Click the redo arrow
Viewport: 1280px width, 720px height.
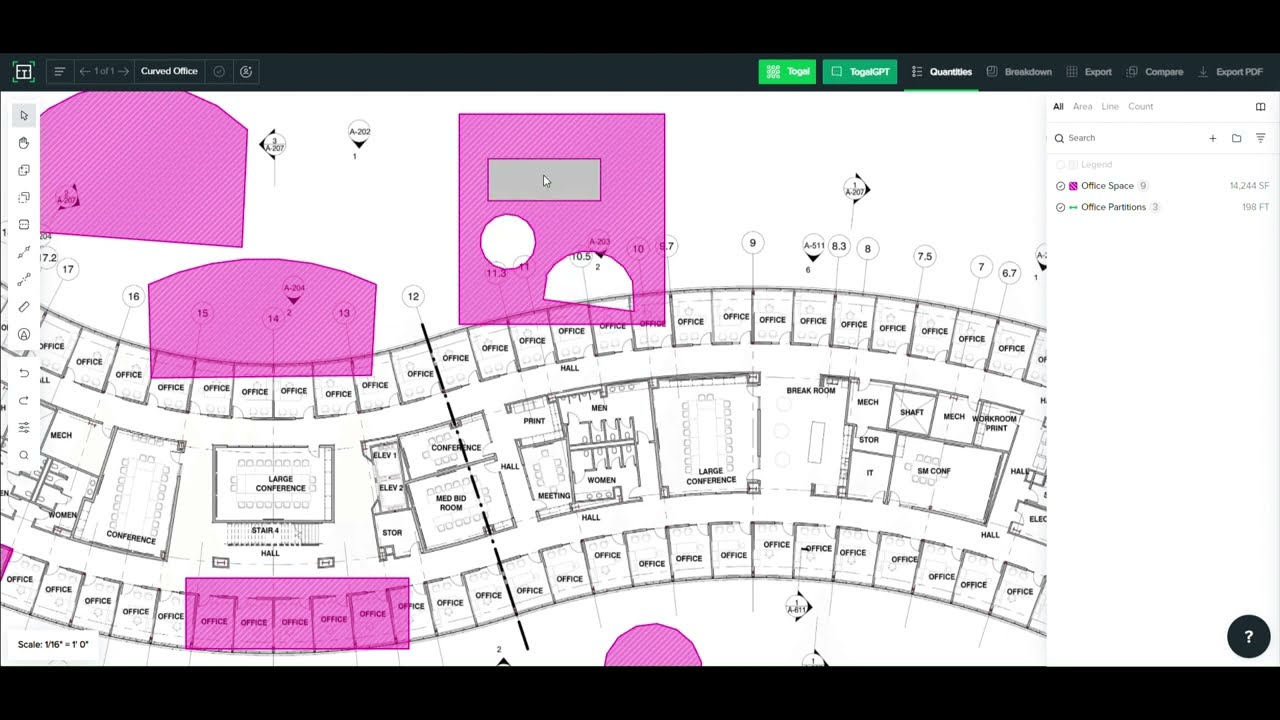[24, 400]
